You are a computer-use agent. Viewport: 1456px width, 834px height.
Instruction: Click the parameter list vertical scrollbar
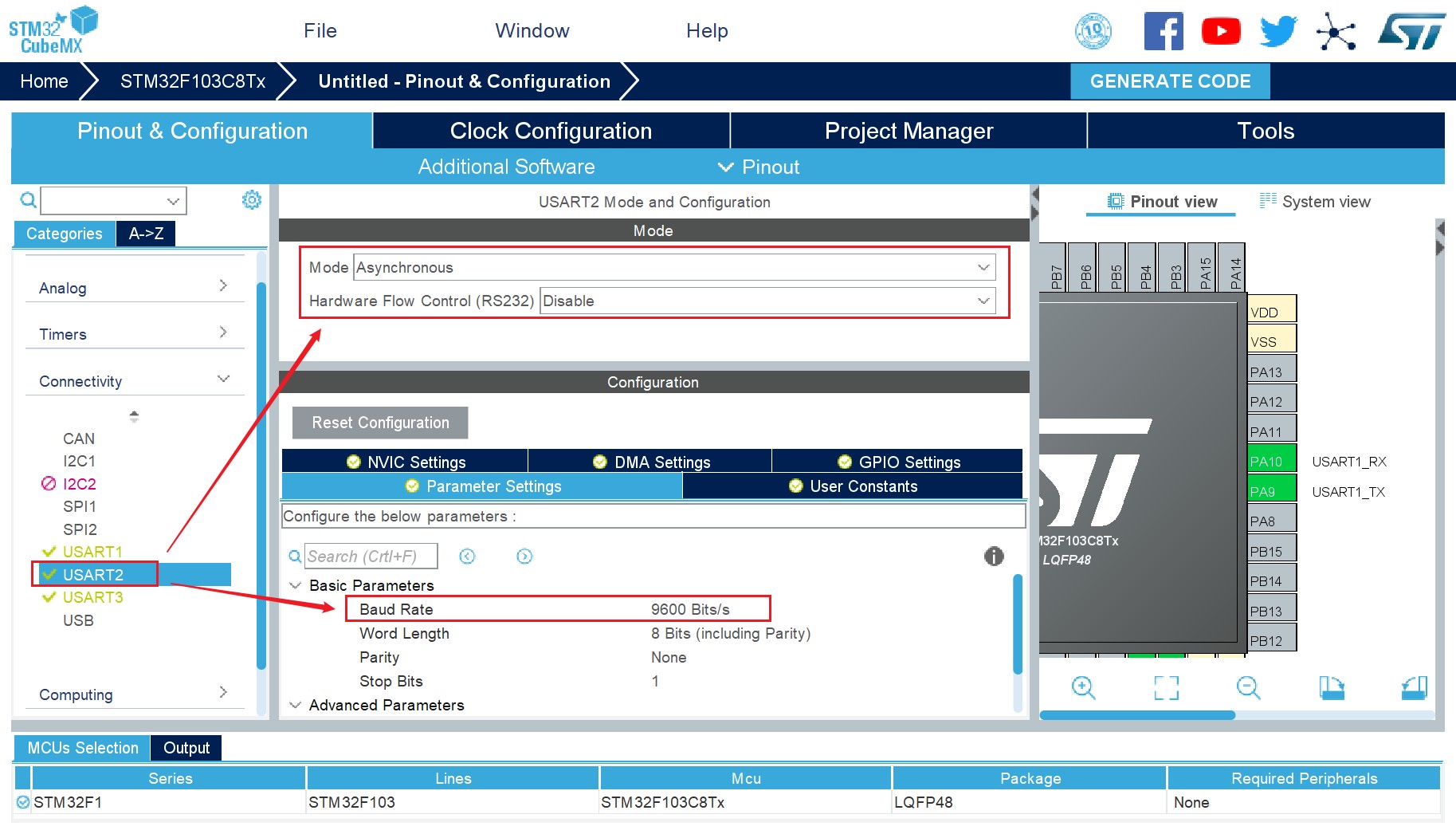1018,624
